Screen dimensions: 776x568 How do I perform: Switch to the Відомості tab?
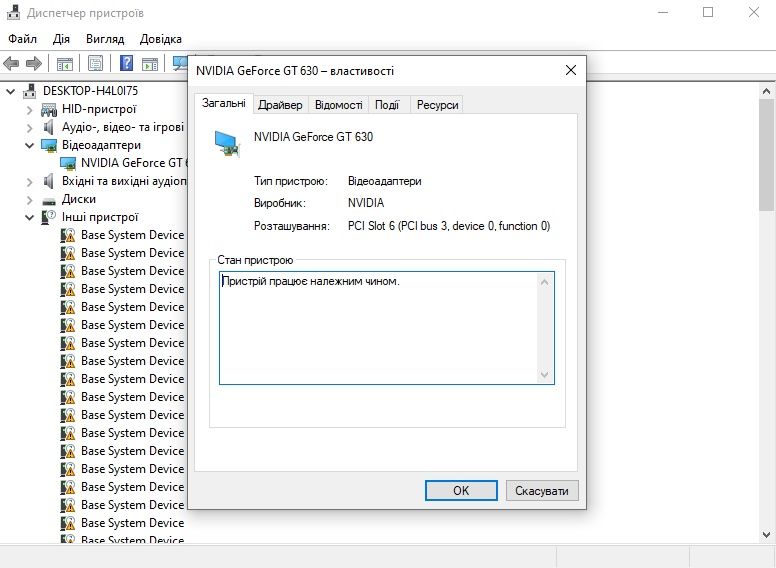339,105
